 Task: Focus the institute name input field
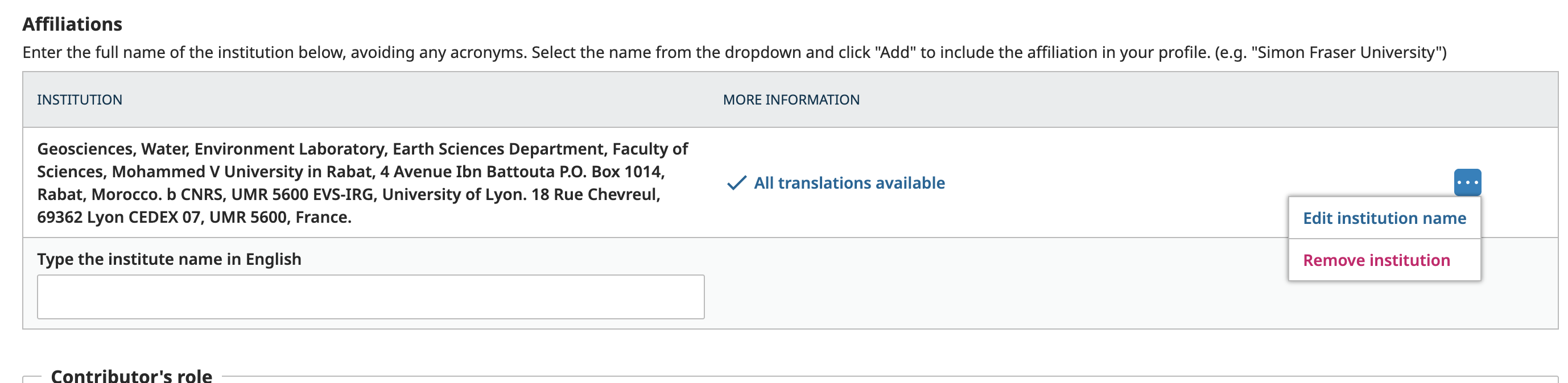coord(371,297)
